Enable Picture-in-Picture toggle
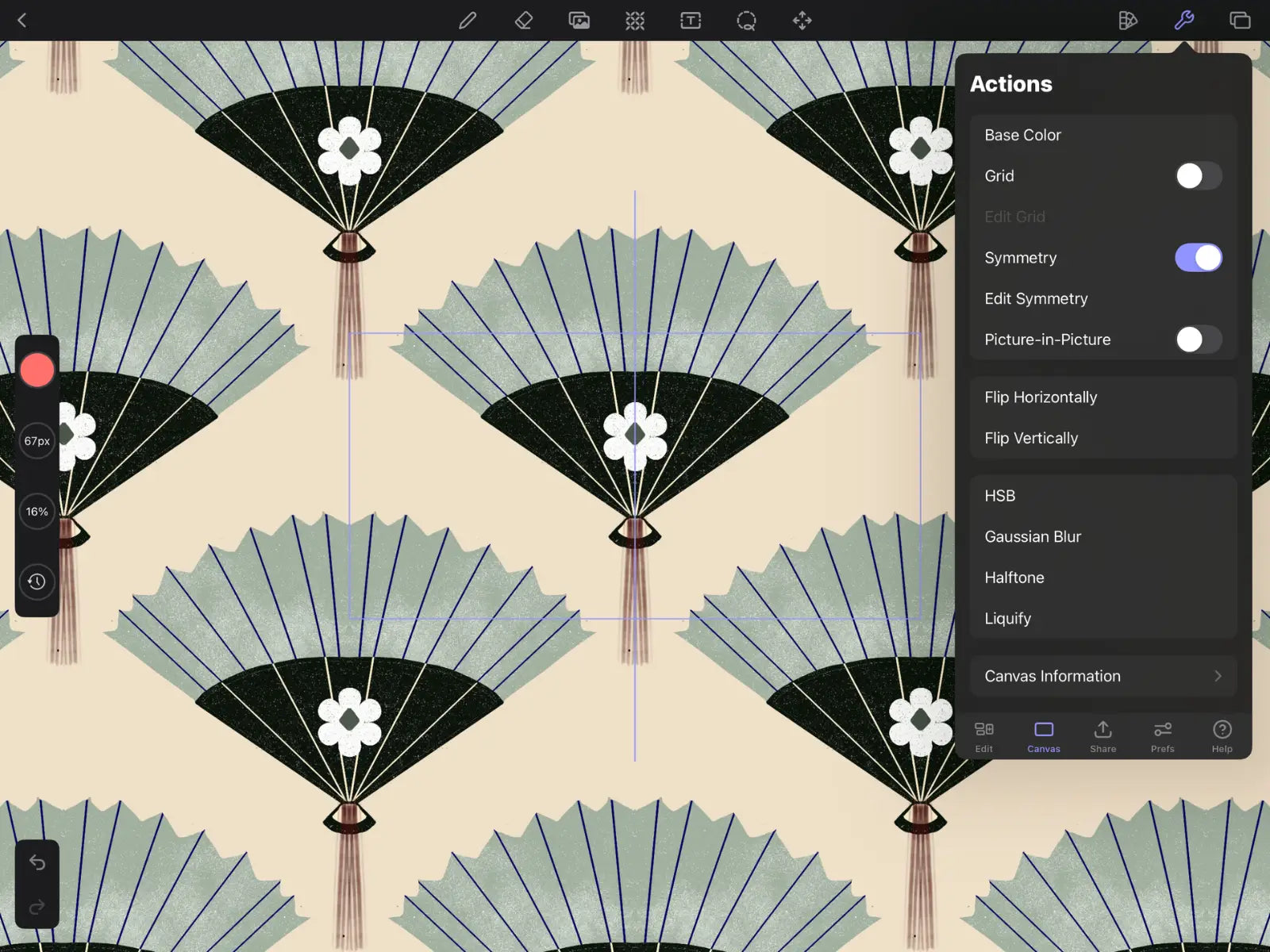The width and height of the screenshot is (1270, 952). [1199, 340]
